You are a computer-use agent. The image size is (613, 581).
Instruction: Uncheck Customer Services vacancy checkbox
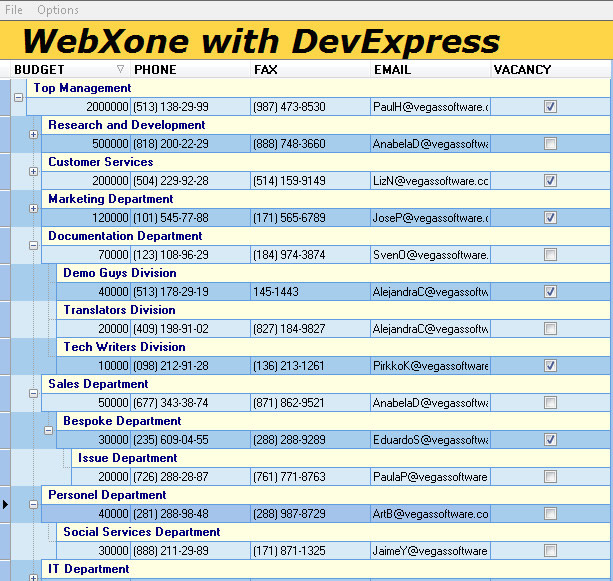(550, 181)
